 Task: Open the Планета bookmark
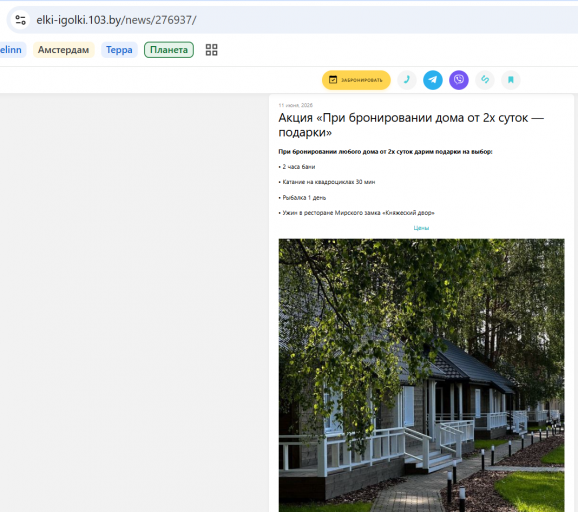pyautogui.click(x=169, y=50)
